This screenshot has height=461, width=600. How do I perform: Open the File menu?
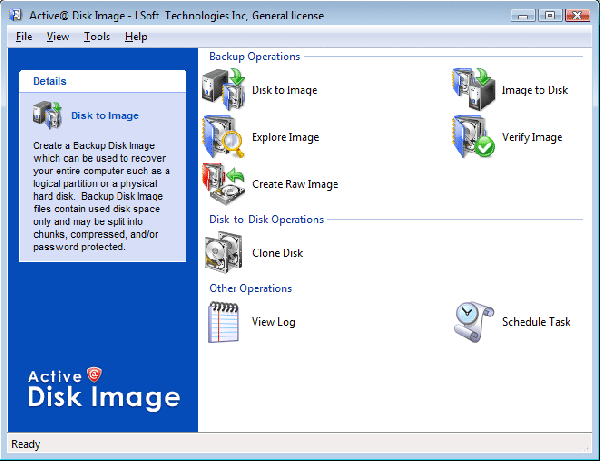[x=24, y=37]
